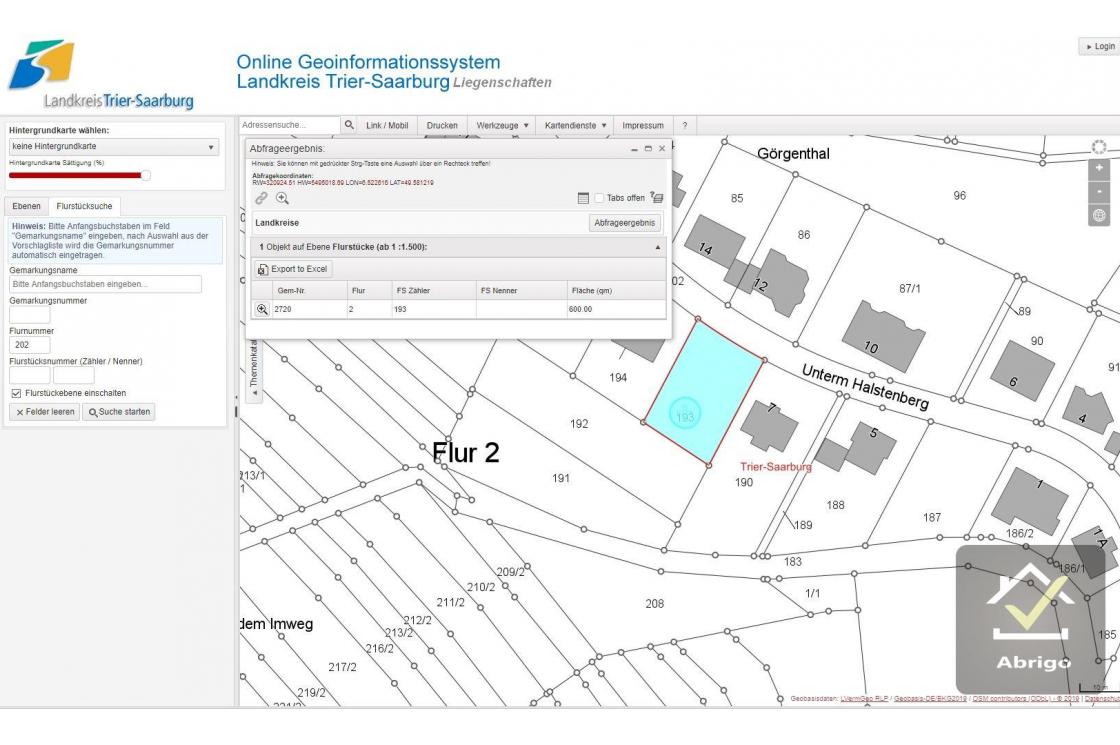Click the chain link icon in Abfrageergebnis
Screen dimensions: 1120x745
tap(261, 198)
